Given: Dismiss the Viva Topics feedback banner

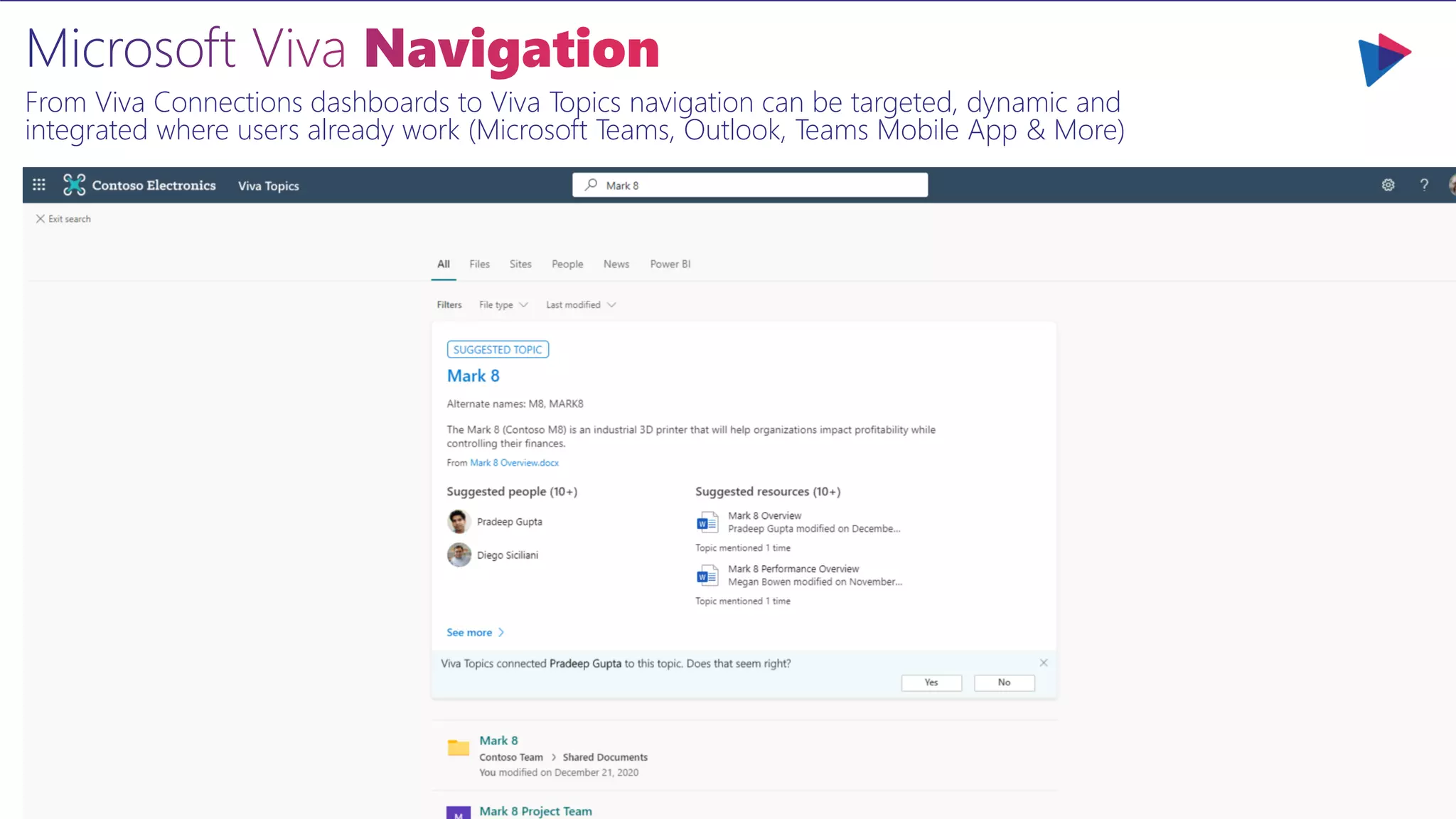Looking at the screenshot, I should coord(1044,663).
